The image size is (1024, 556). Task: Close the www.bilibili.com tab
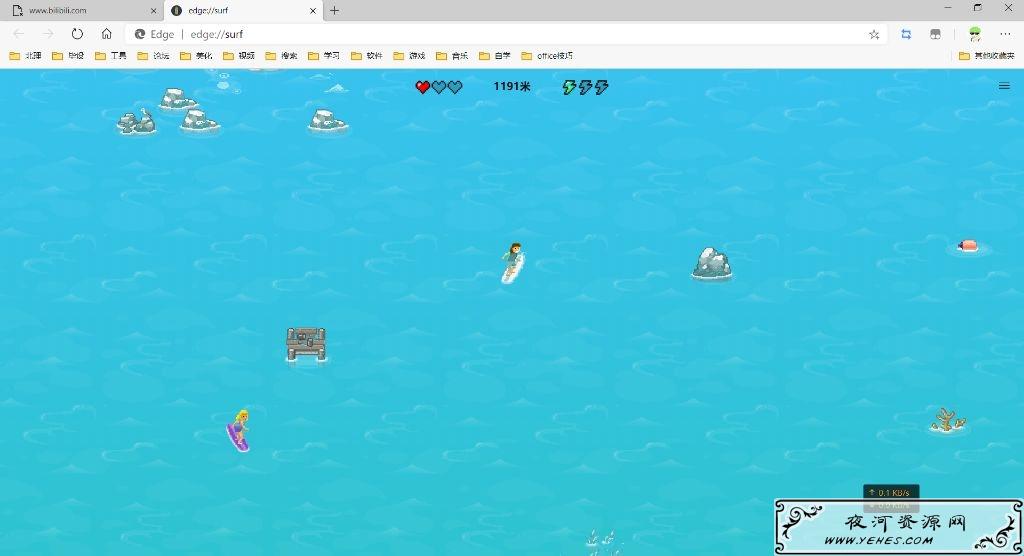153,11
